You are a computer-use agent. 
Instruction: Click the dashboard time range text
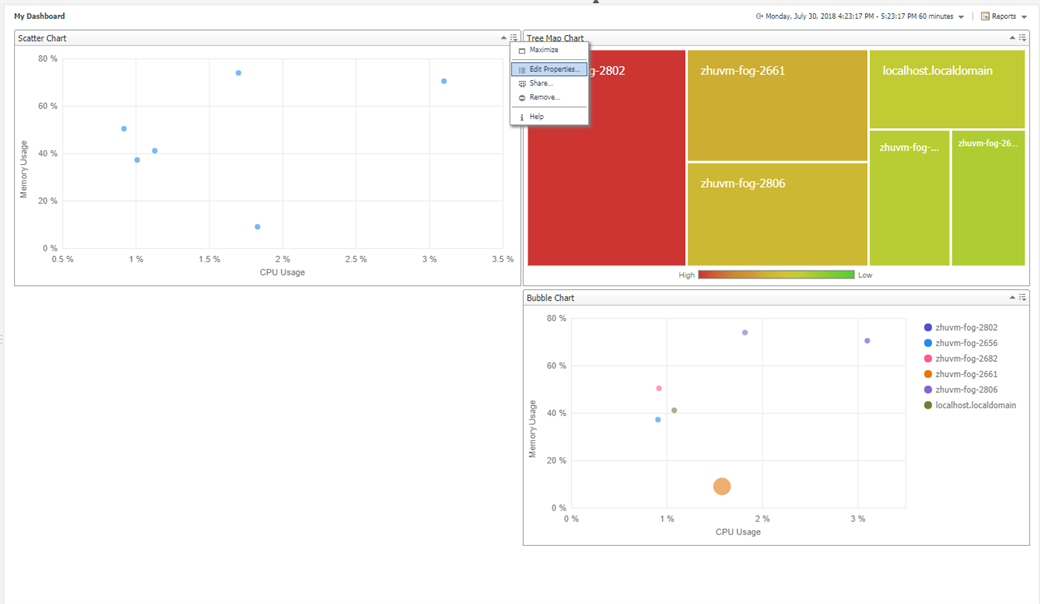(x=859, y=17)
